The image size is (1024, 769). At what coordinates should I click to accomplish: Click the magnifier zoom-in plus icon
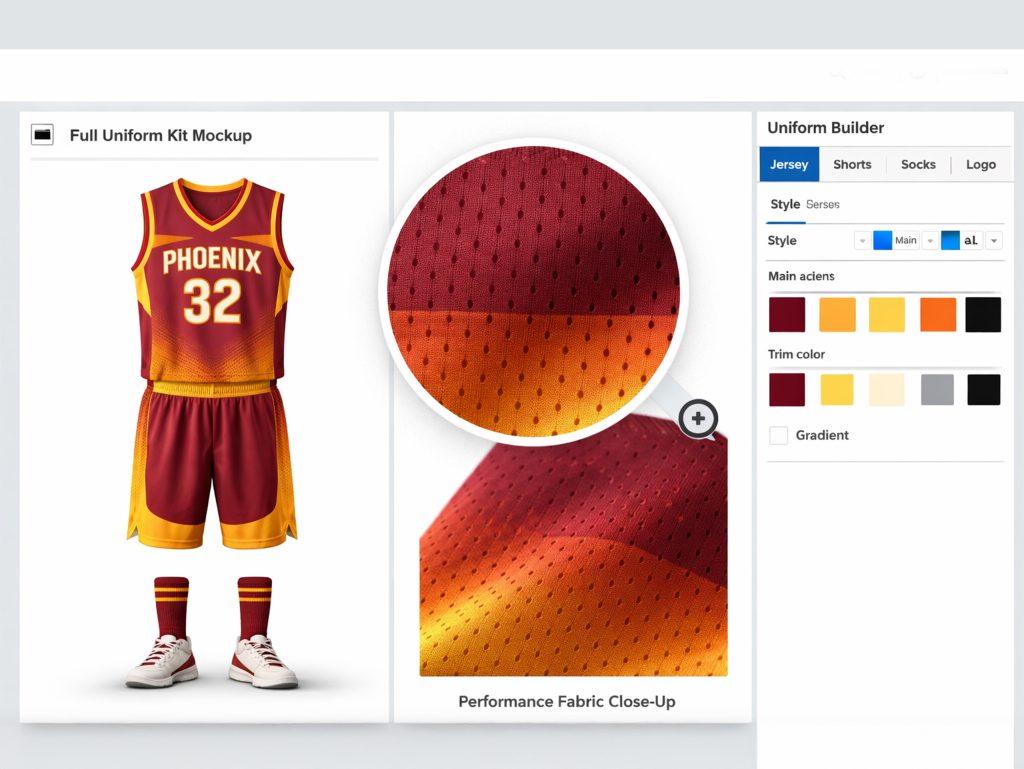pyautogui.click(x=698, y=418)
